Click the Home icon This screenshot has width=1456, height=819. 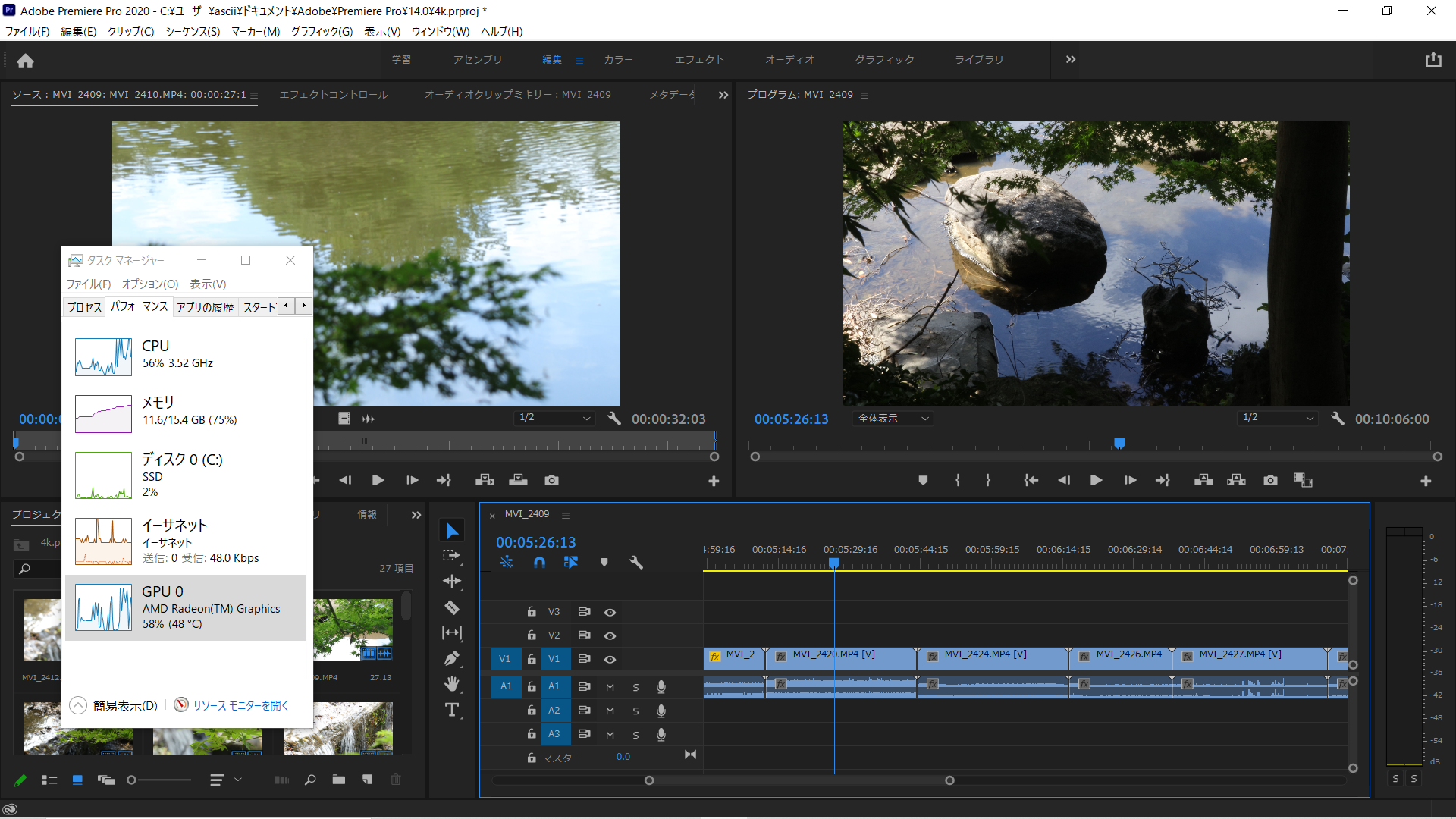[x=25, y=61]
